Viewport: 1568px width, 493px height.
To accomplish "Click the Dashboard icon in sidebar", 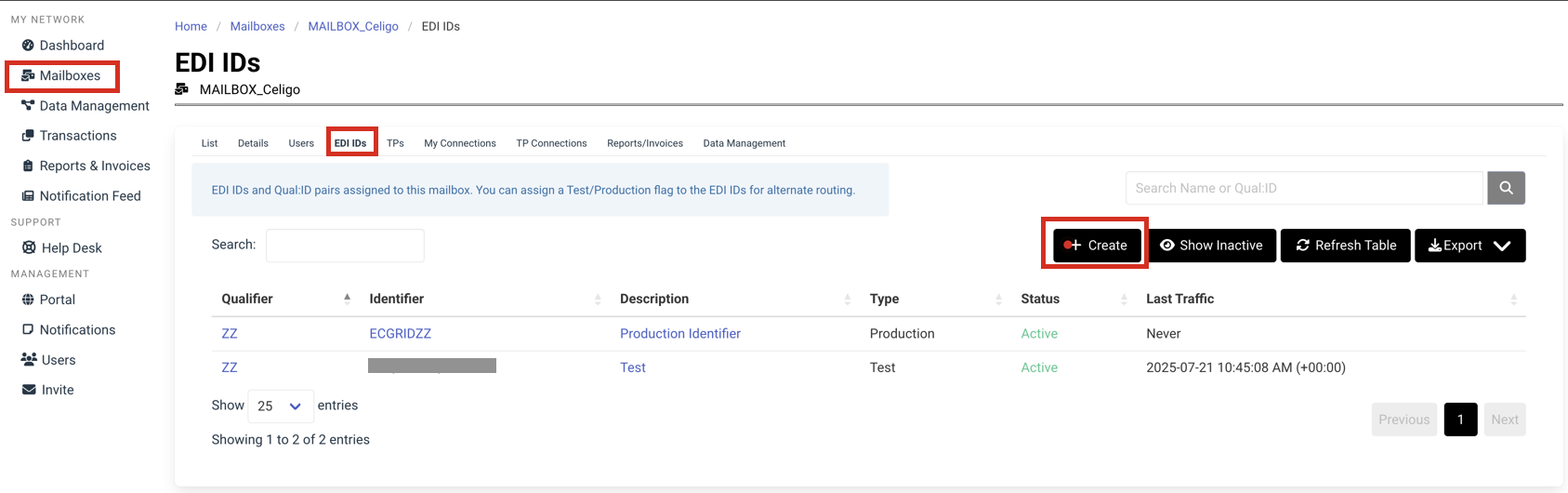I will 28,46.
